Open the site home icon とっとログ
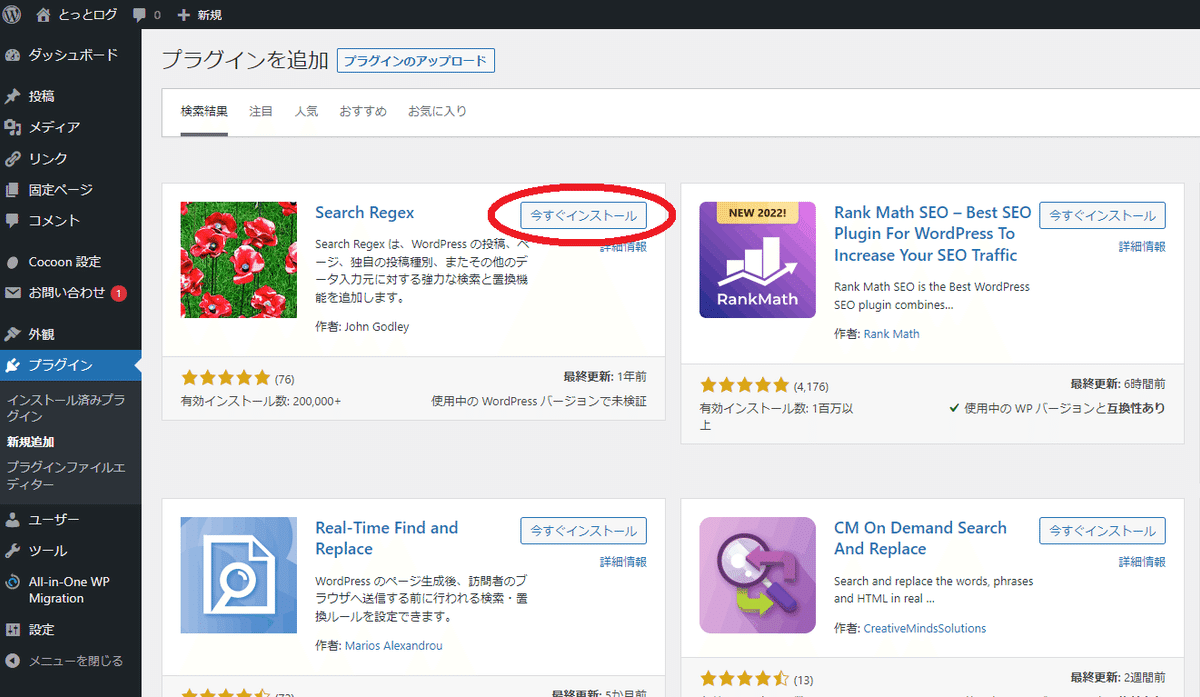Image resolution: width=1200 pixels, height=697 pixels. (42, 15)
